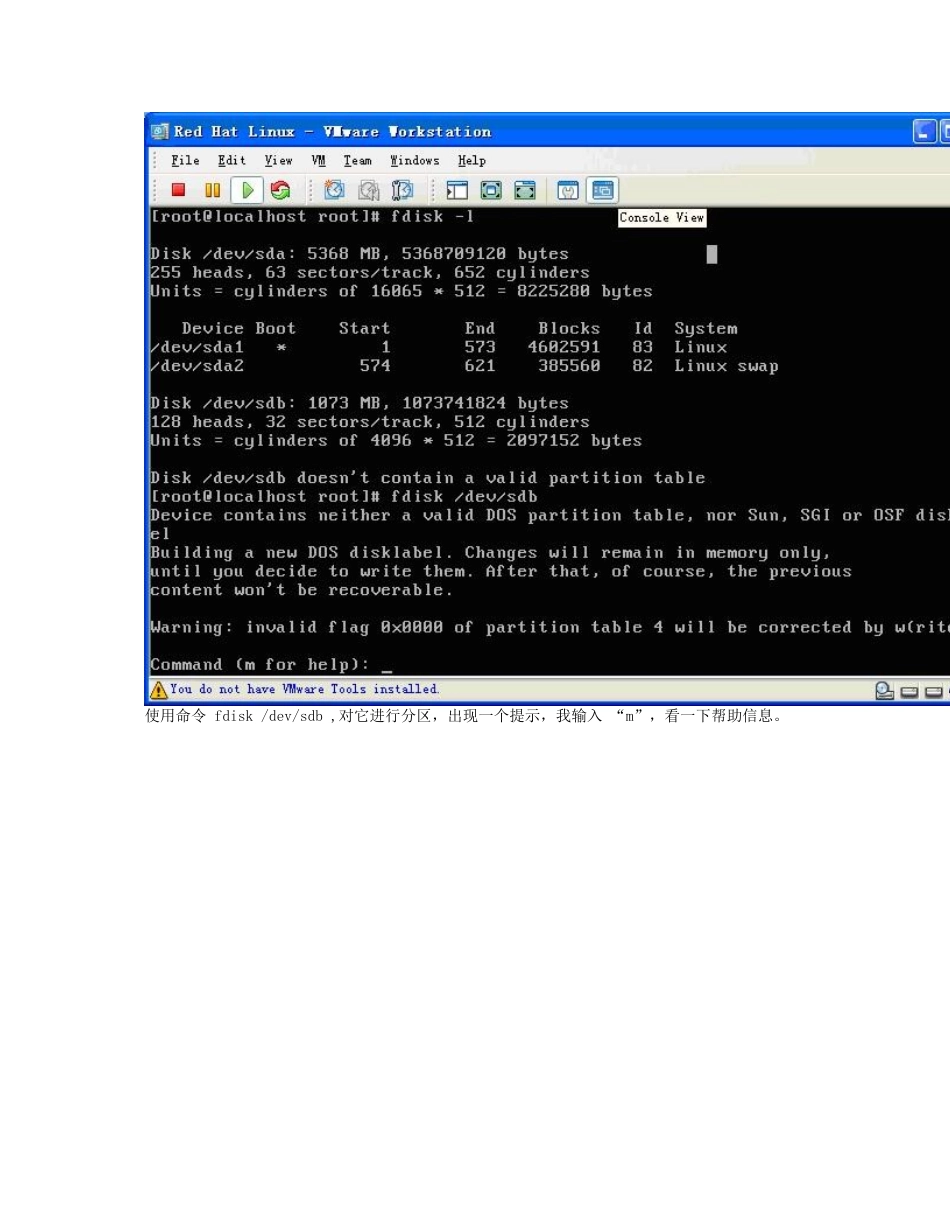
Task: Expand the Team menu
Action: pyautogui.click(x=357, y=160)
